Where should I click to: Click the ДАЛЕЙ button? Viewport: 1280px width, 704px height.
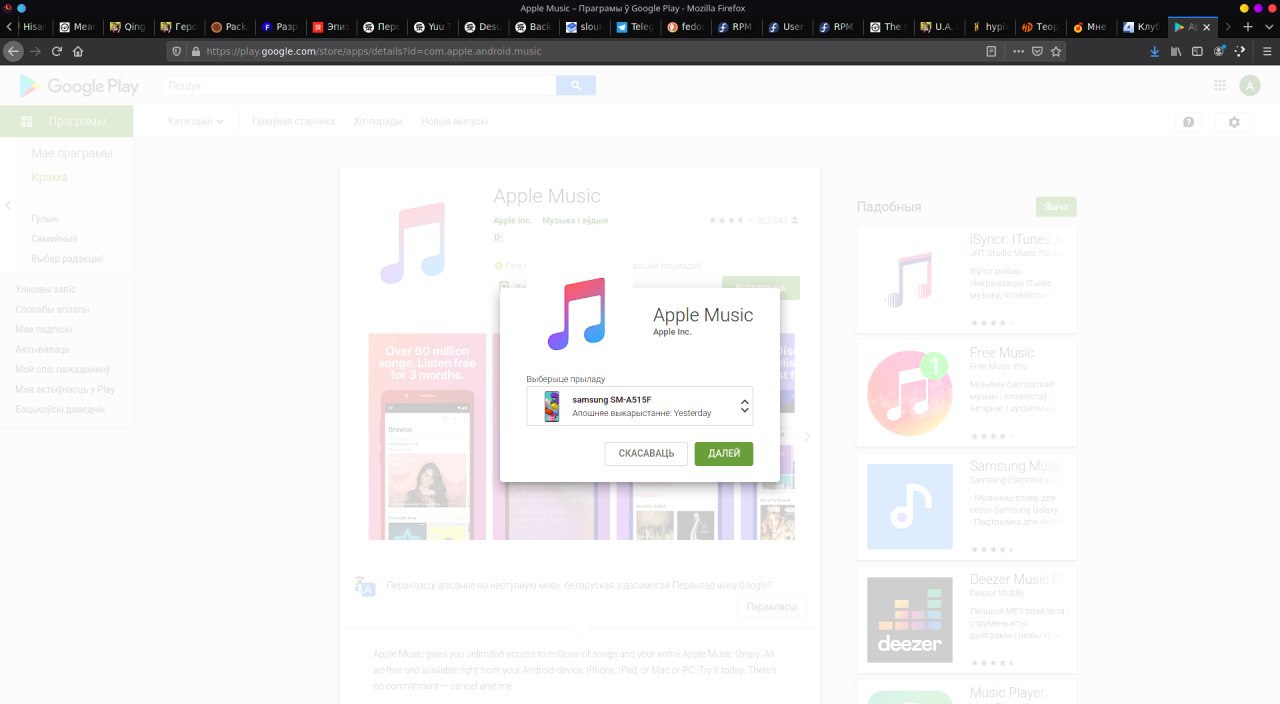click(x=724, y=454)
